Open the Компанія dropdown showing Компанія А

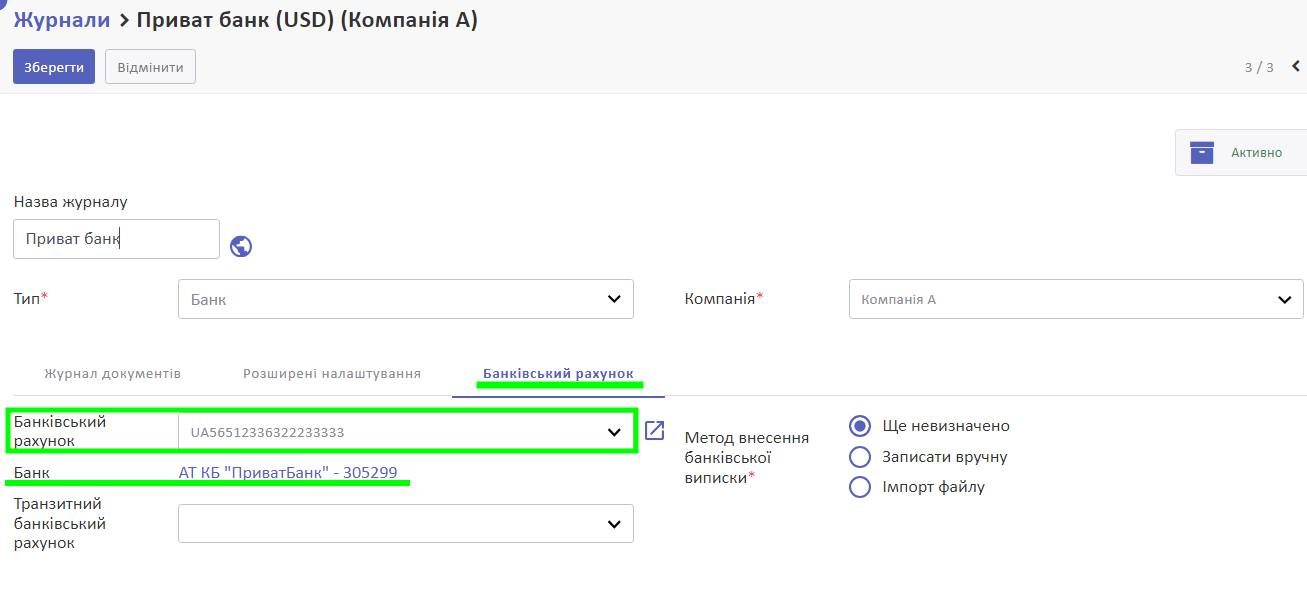[x=1076, y=299]
